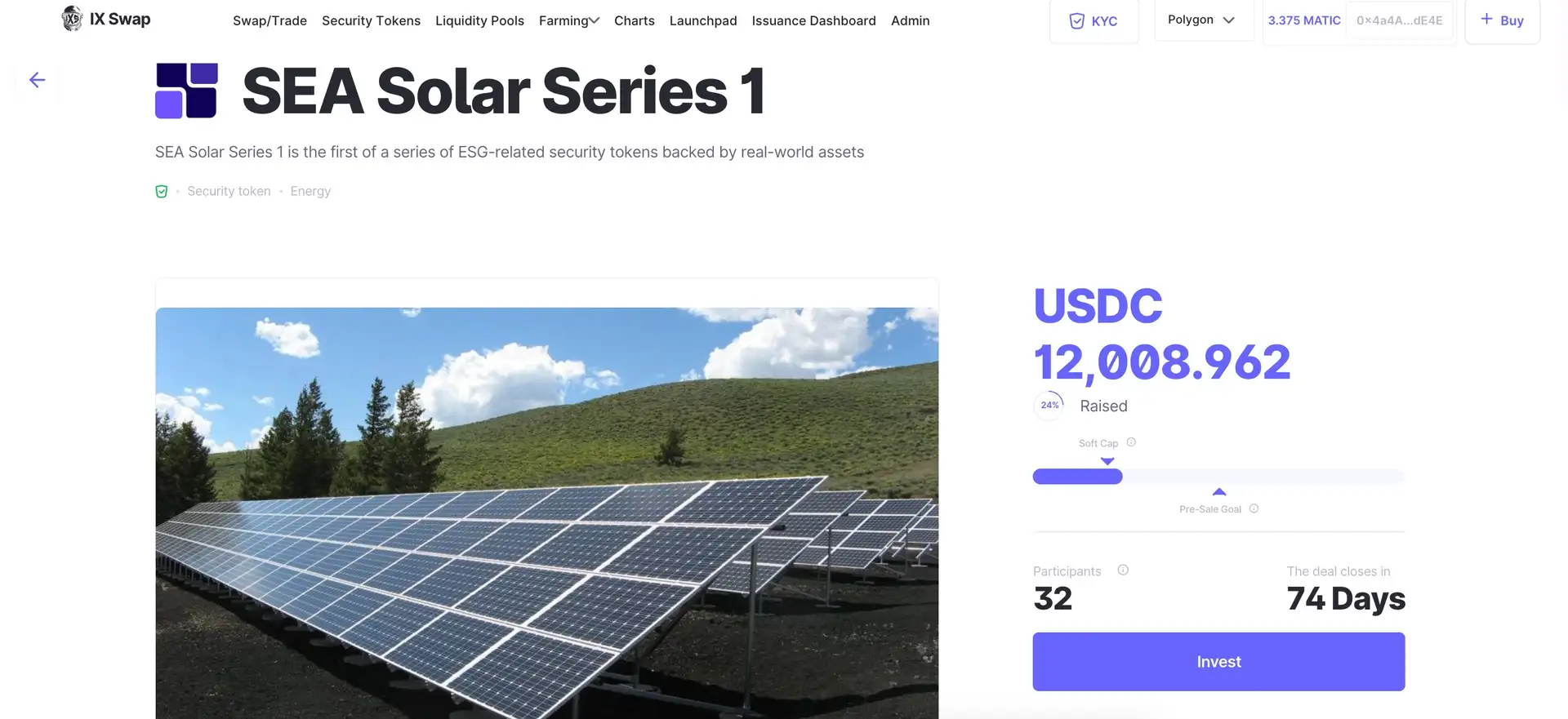Click the SEA Solar Series token logo
This screenshot has width=1568, height=719.
(186, 91)
